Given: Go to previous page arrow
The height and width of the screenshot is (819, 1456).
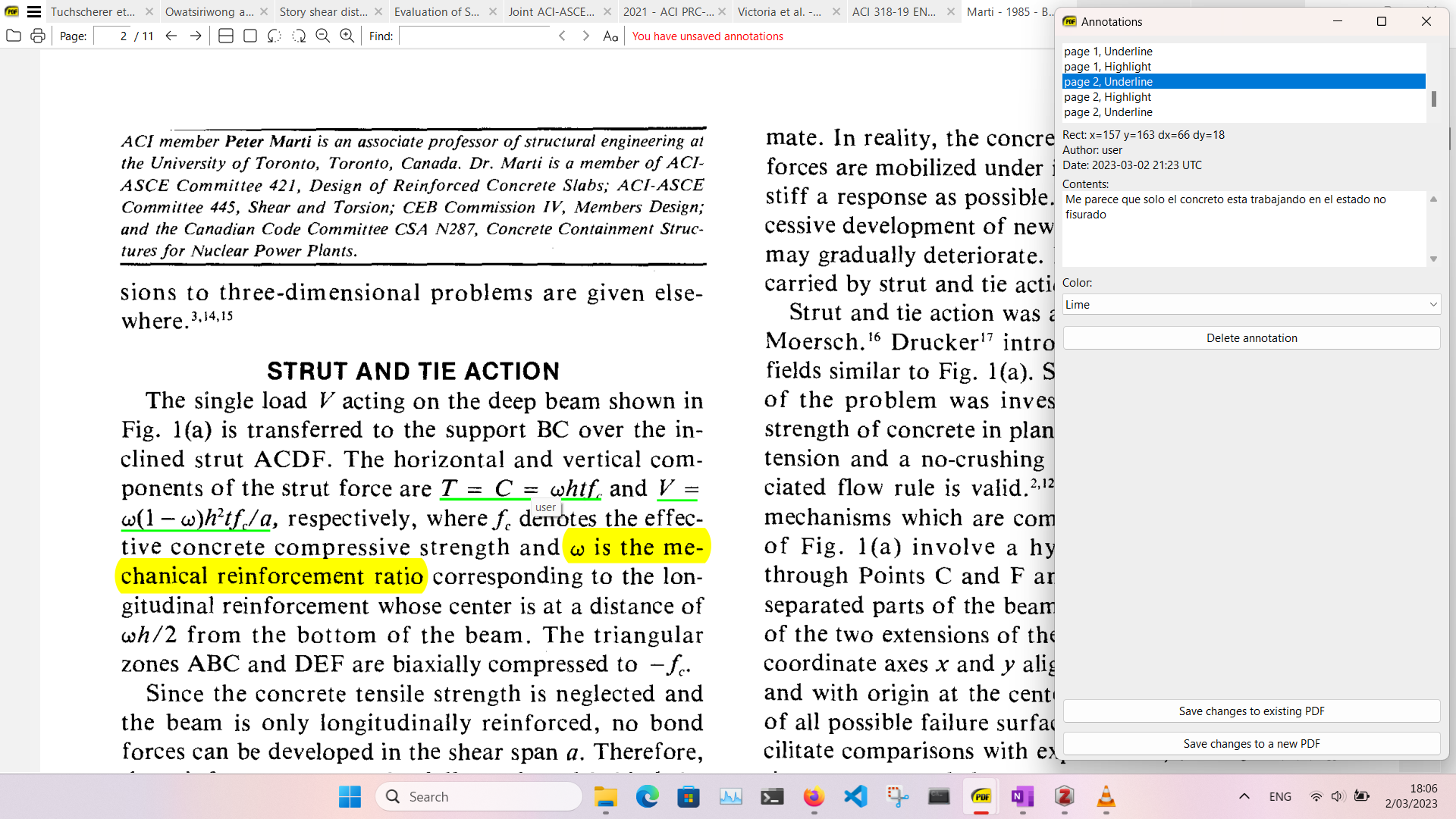Looking at the screenshot, I should (x=171, y=36).
